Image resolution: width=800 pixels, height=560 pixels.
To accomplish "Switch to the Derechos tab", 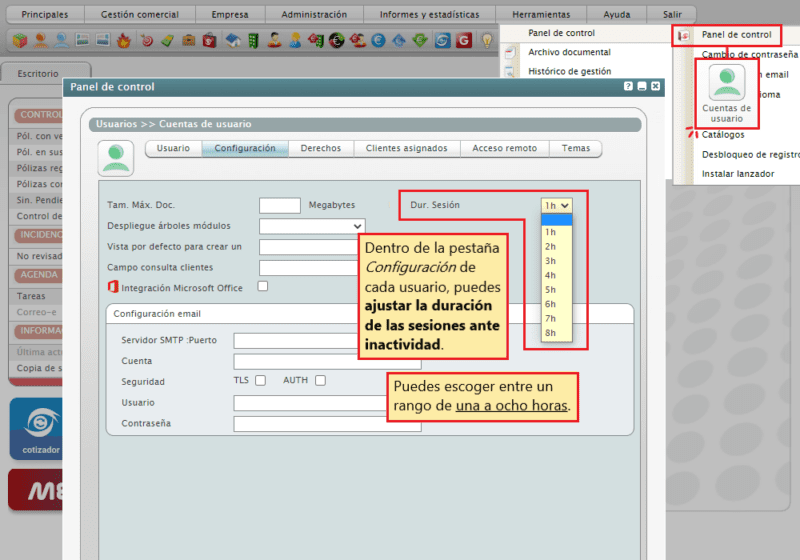I will pos(320,148).
